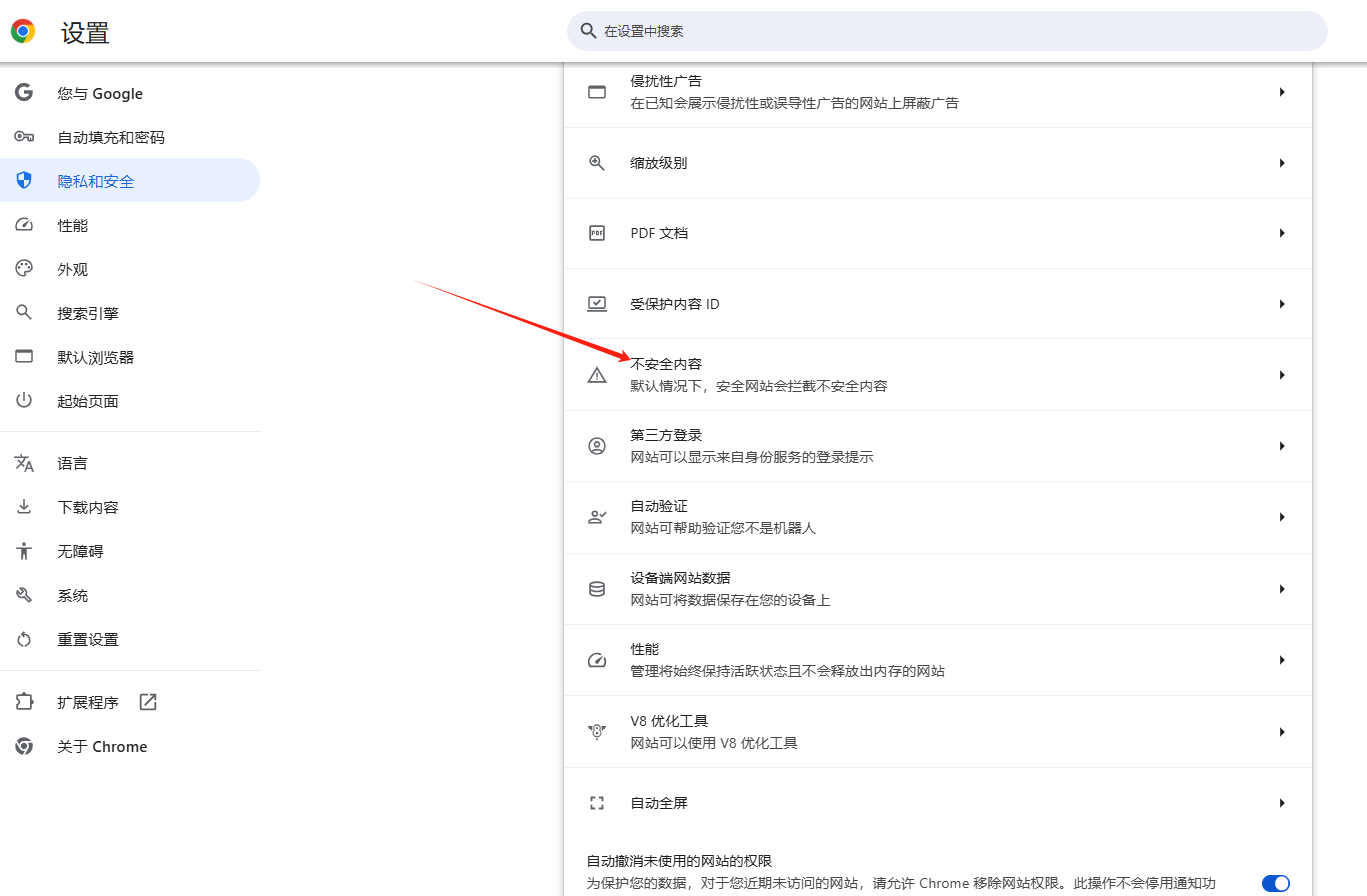Open 起始页面 settings section
The image size is (1367, 896).
coord(130,401)
